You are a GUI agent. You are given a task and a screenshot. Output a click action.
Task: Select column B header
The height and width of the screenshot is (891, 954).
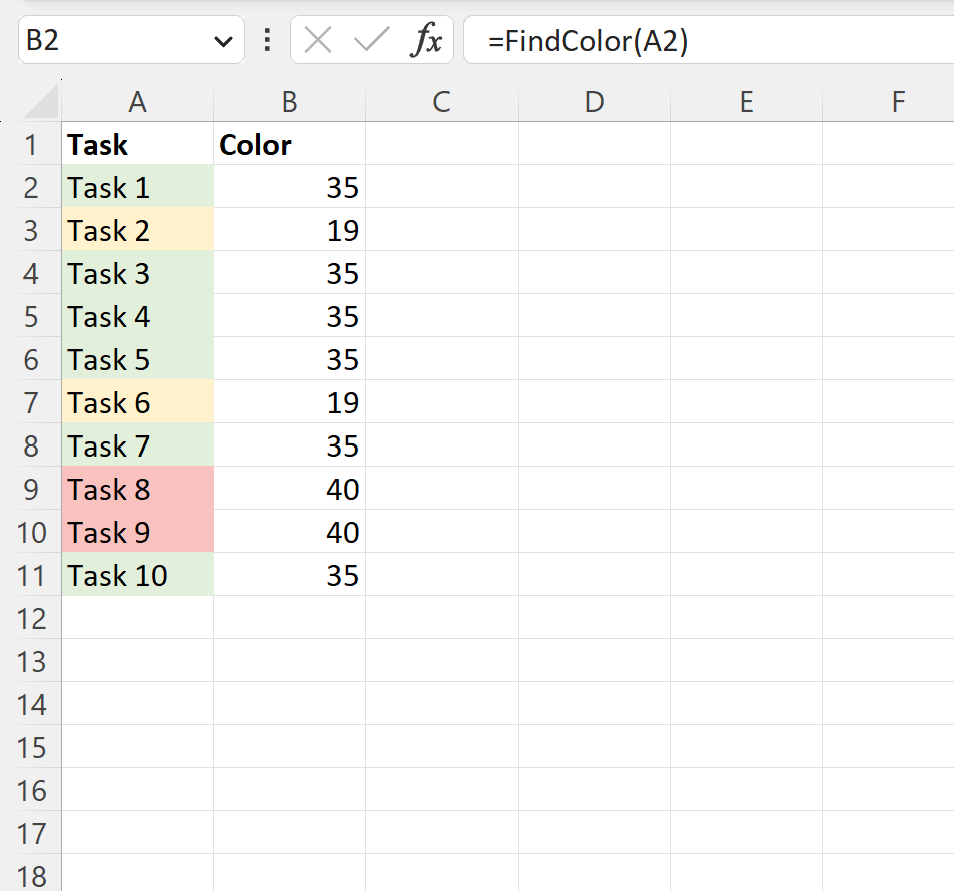point(289,101)
